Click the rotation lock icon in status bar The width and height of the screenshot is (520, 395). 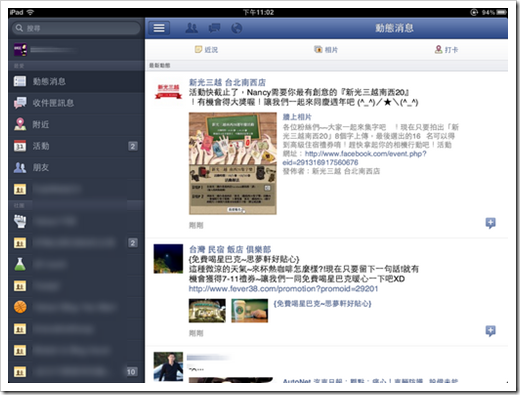tap(474, 12)
